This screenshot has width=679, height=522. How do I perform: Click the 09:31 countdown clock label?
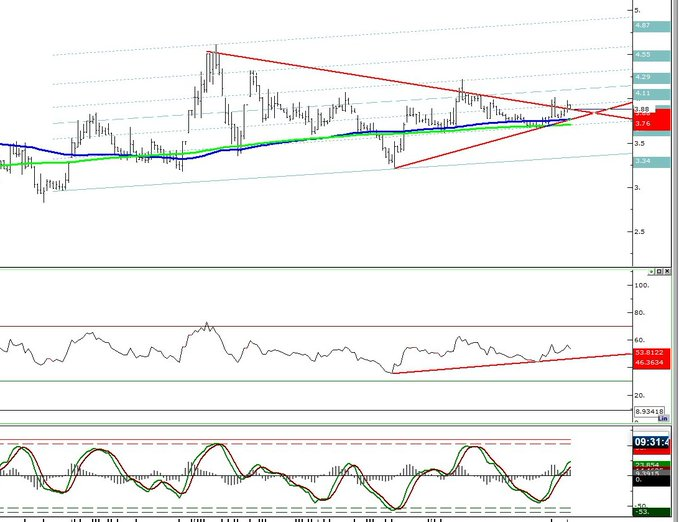[652, 443]
